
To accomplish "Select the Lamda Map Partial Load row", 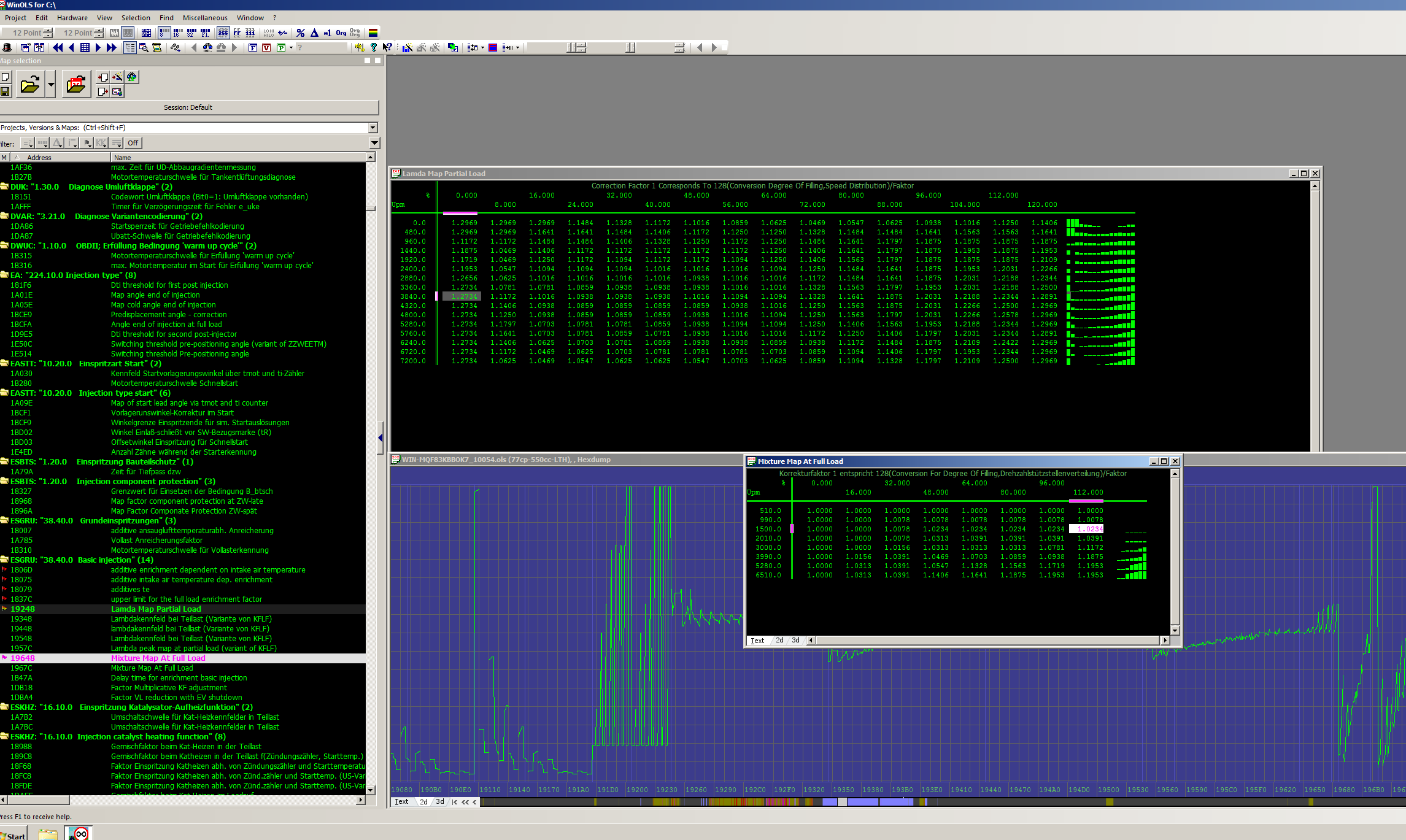I will click(x=183, y=609).
